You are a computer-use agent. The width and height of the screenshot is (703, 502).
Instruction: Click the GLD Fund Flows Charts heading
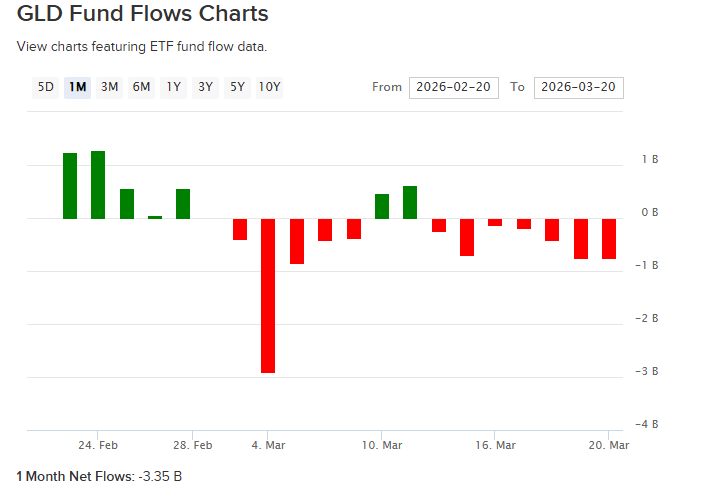(143, 15)
